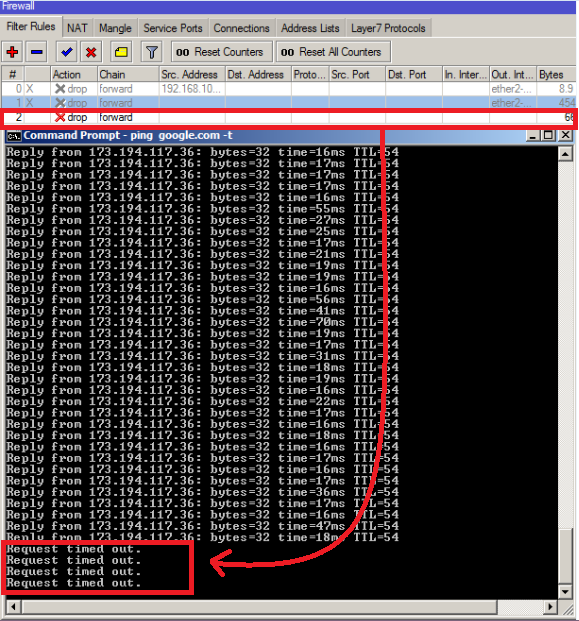Image resolution: width=579 pixels, height=621 pixels.
Task: Click the last Request timed out line
Action: tap(74, 583)
